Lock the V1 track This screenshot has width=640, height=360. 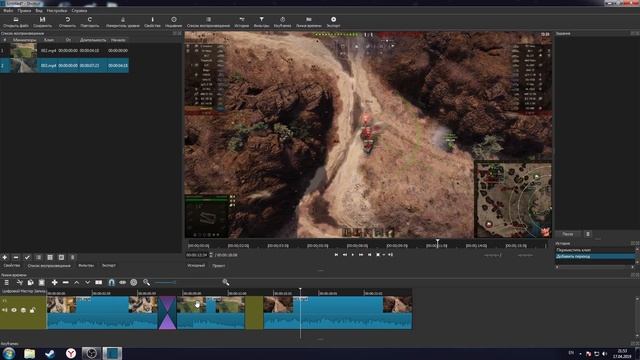click(x=33, y=310)
